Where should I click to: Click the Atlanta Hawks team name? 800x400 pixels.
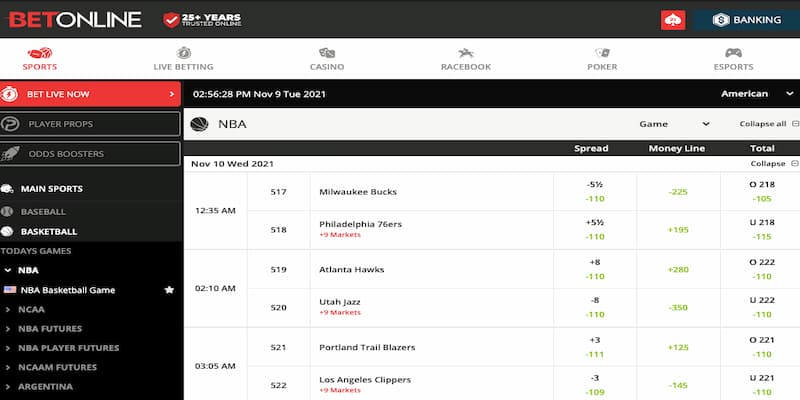[x=352, y=269]
